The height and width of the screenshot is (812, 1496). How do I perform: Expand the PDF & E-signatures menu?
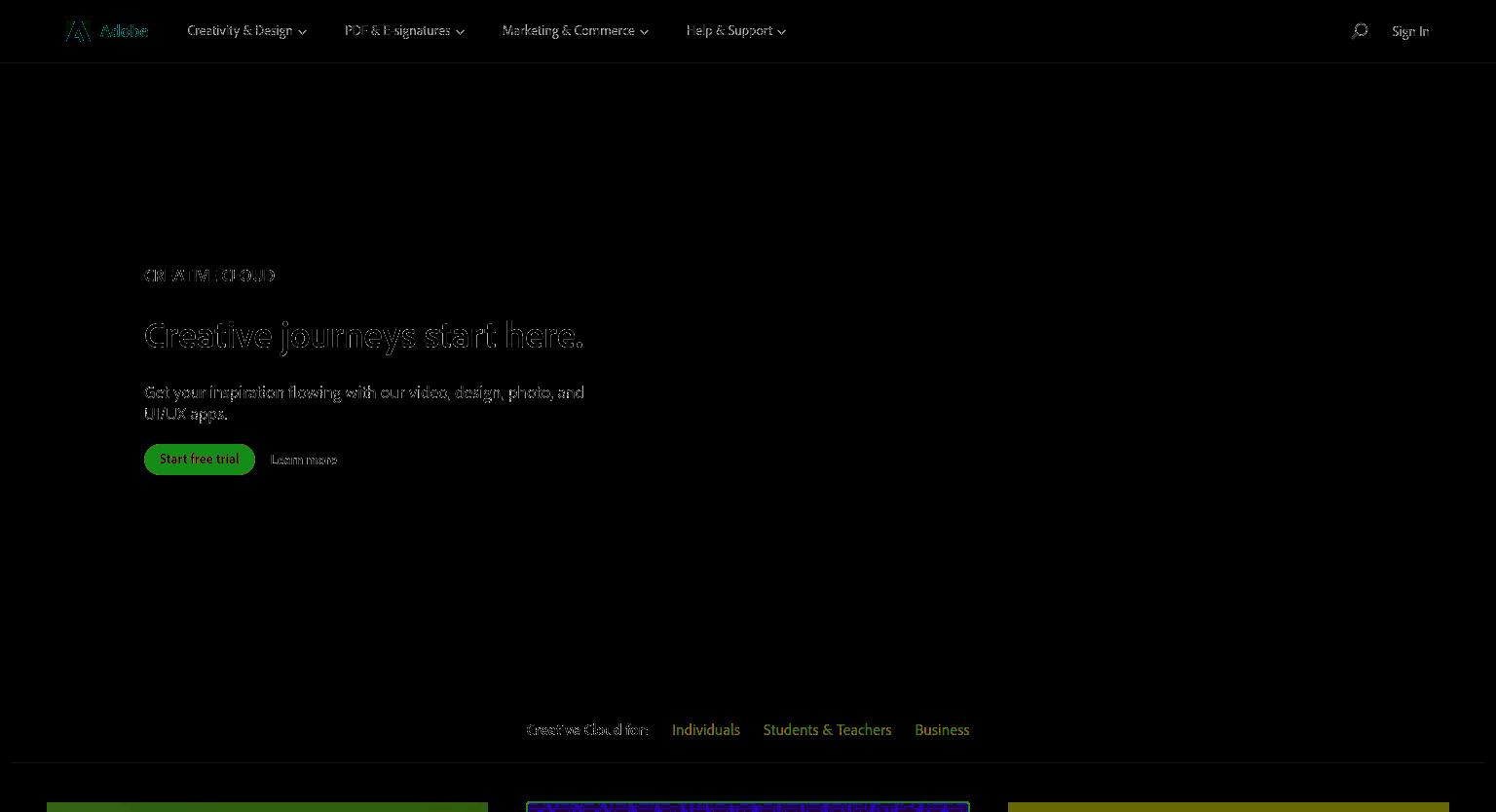coord(404,31)
